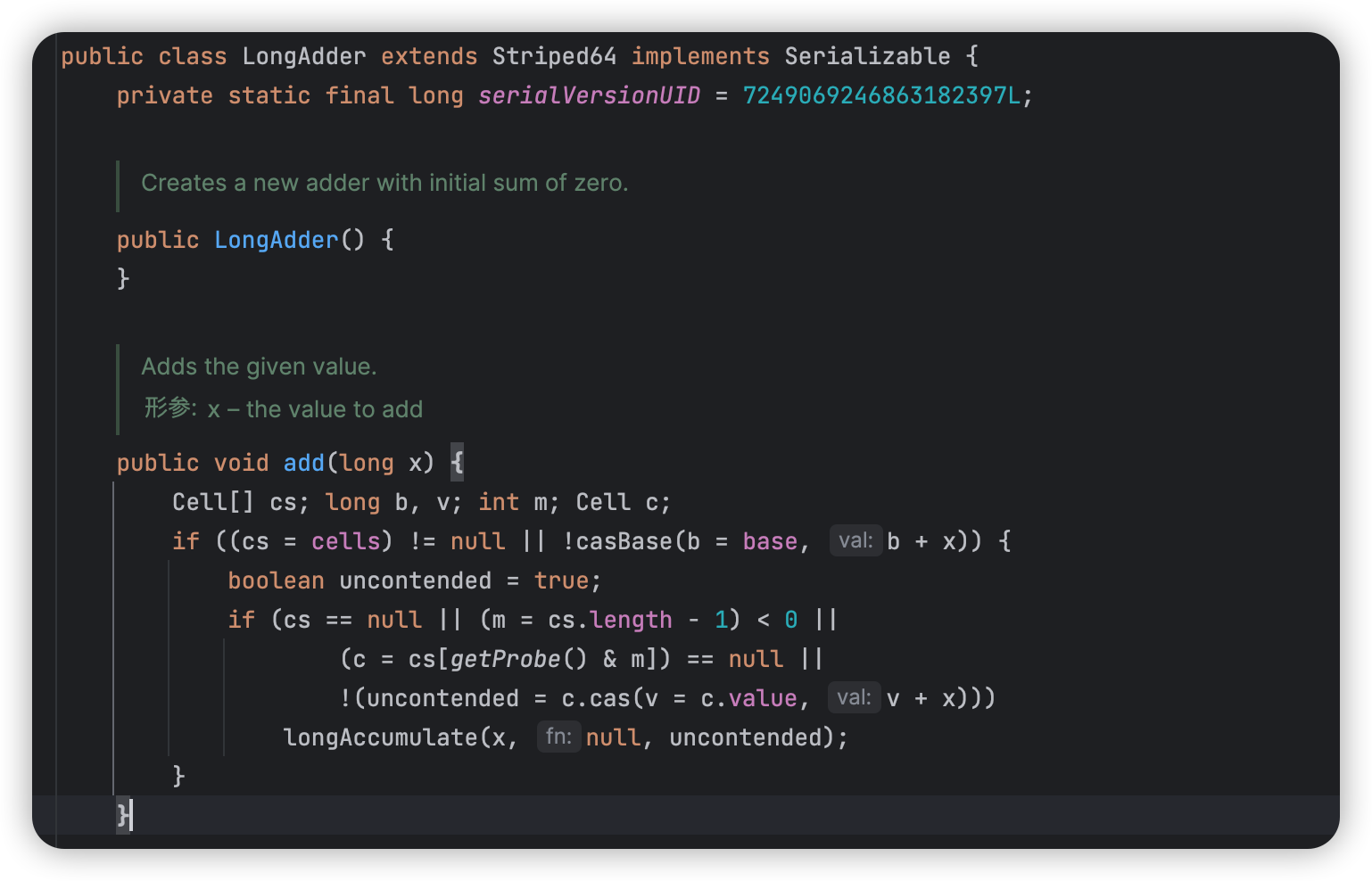Click the number 7249069246863182397L
Viewport: 1372px width, 881px height.
tap(881, 95)
